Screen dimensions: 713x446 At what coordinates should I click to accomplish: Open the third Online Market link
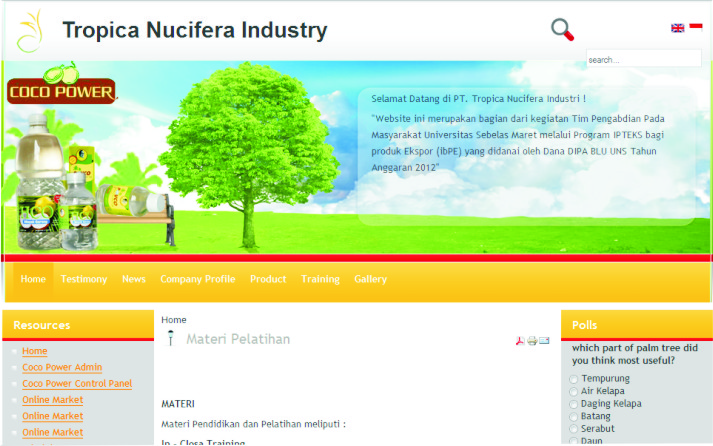[x=53, y=432]
